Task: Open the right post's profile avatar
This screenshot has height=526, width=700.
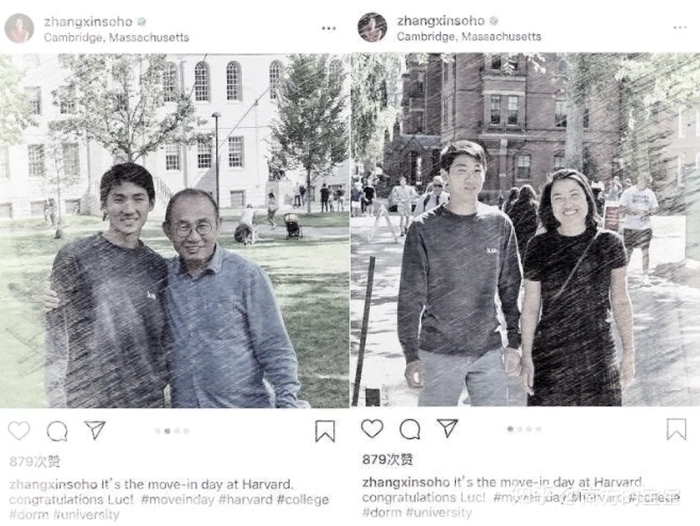Action: [372, 27]
